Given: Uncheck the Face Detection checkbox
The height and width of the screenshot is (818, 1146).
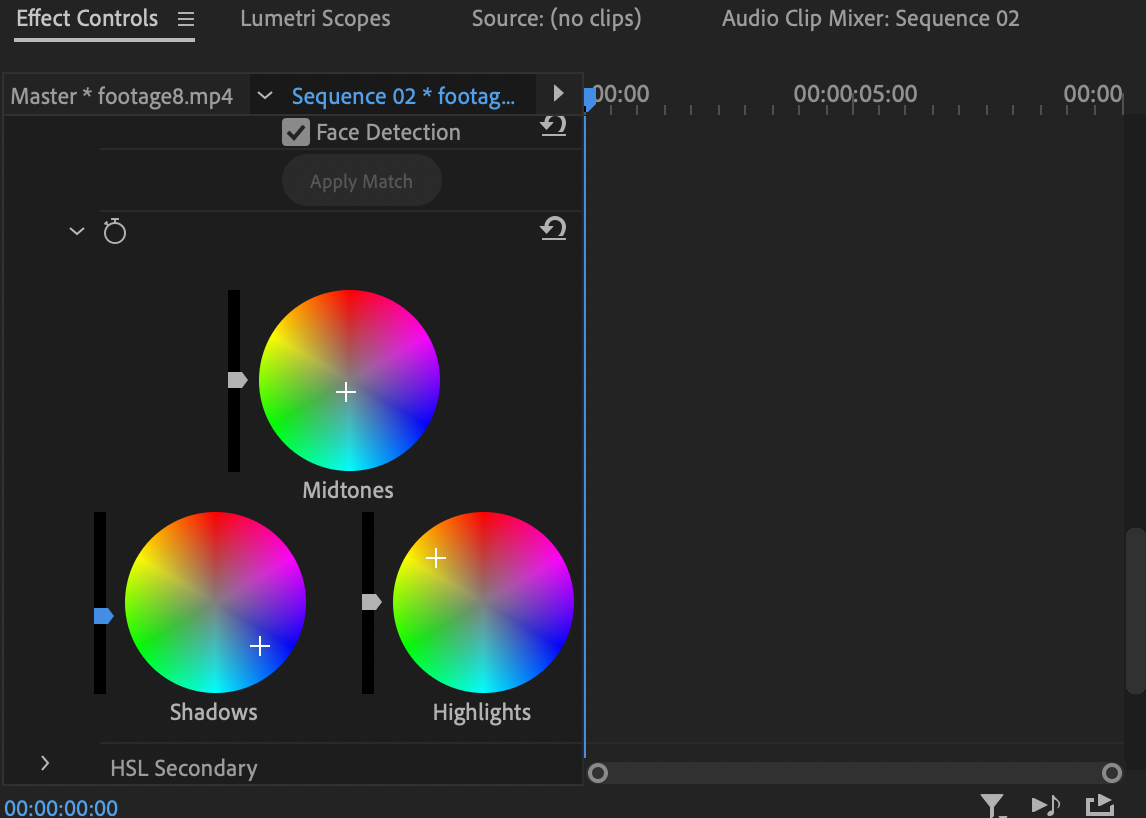Looking at the screenshot, I should [296, 132].
